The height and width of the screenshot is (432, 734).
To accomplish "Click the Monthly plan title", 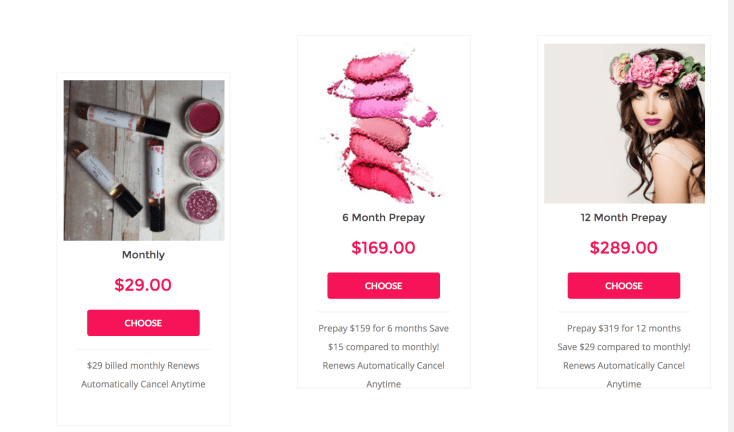I will pos(143,255).
